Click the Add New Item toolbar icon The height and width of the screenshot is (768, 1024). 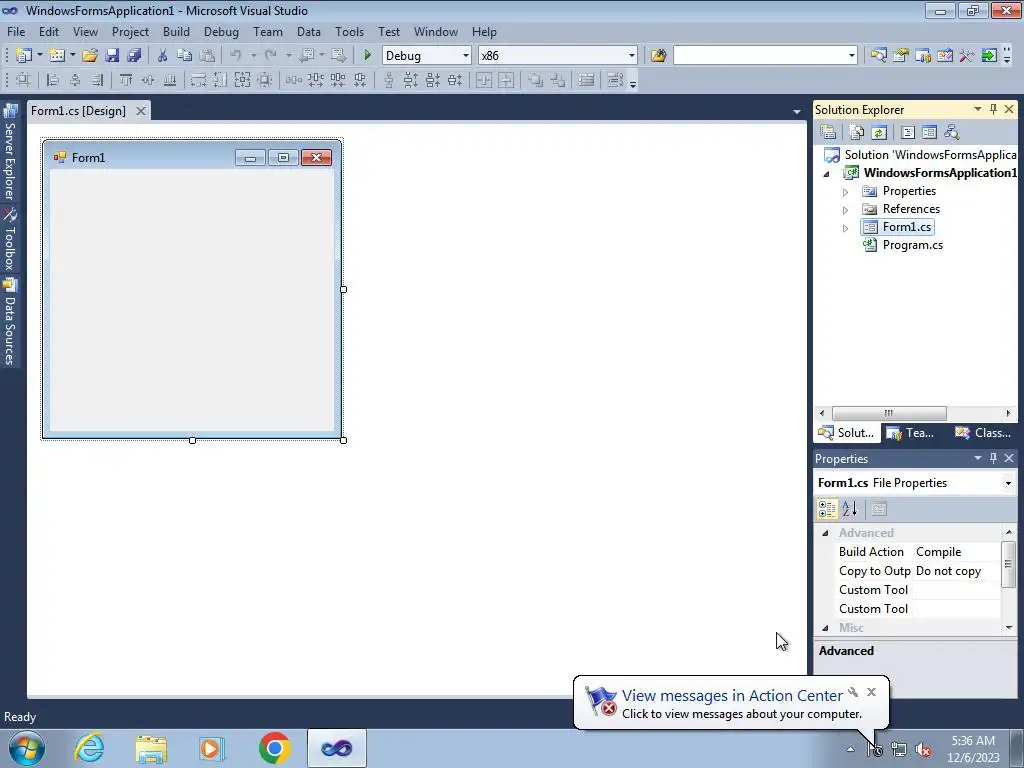[x=57, y=56]
